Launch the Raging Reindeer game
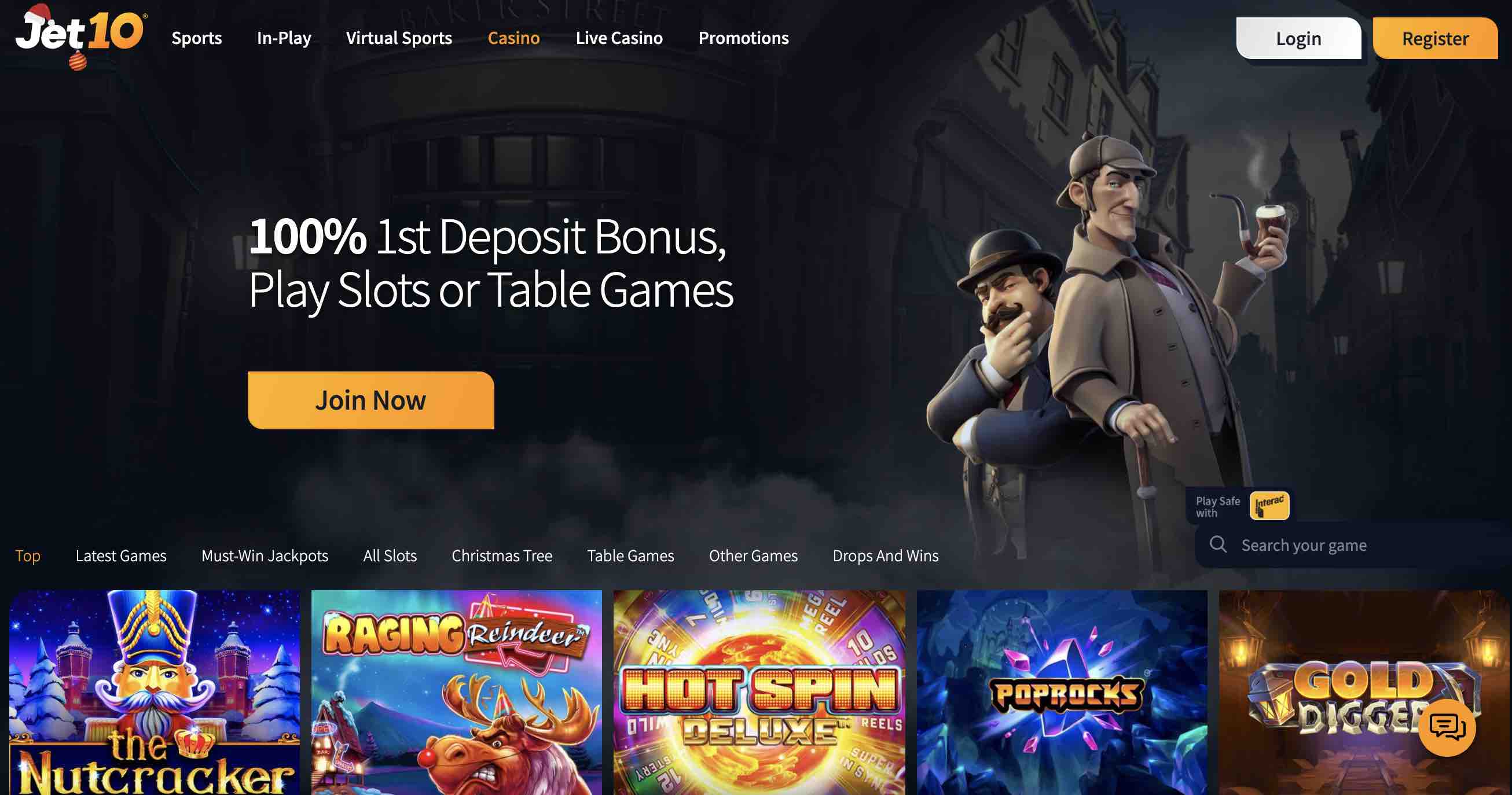The width and height of the screenshot is (1512, 795). click(x=457, y=693)
